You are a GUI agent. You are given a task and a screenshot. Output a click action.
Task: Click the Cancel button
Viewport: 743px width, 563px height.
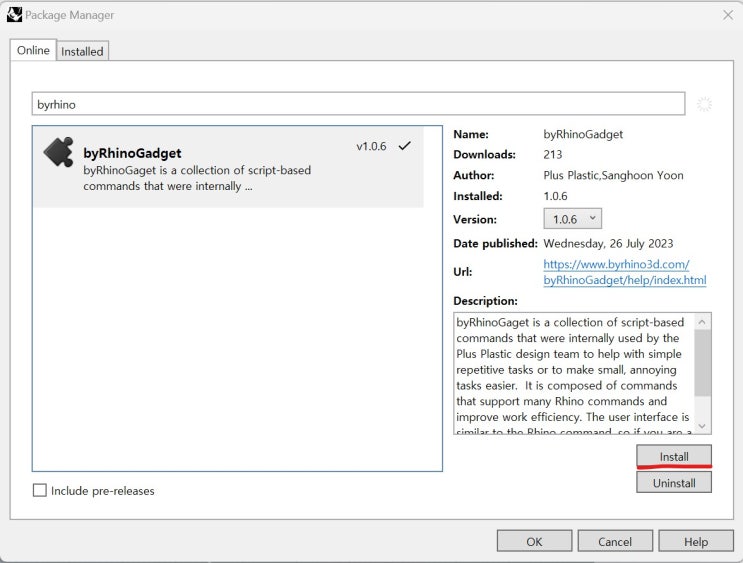coord(615,541)
